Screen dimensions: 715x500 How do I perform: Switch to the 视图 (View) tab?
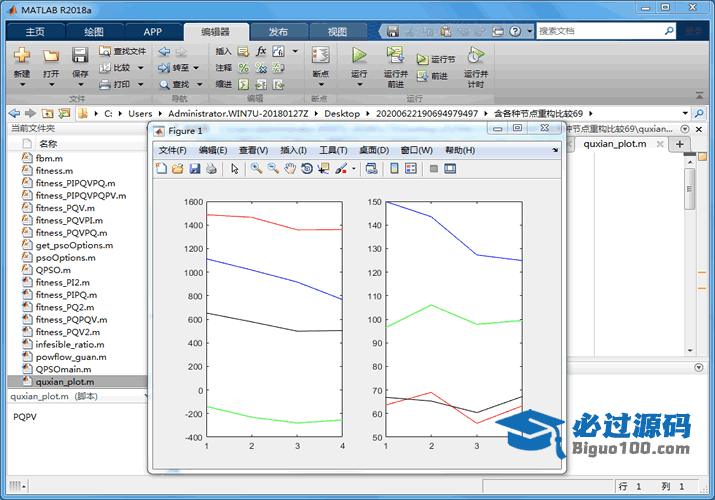pos(337,31)
